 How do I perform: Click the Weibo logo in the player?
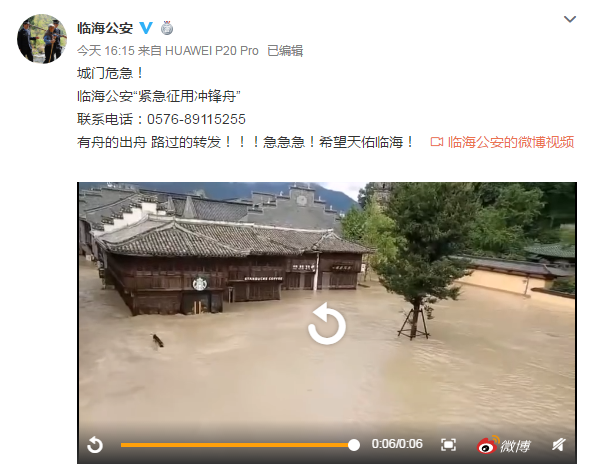pos(504,445)
